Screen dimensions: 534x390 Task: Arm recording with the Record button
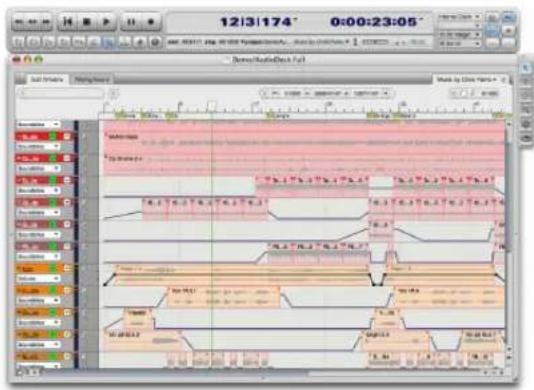tap(151, 22)
